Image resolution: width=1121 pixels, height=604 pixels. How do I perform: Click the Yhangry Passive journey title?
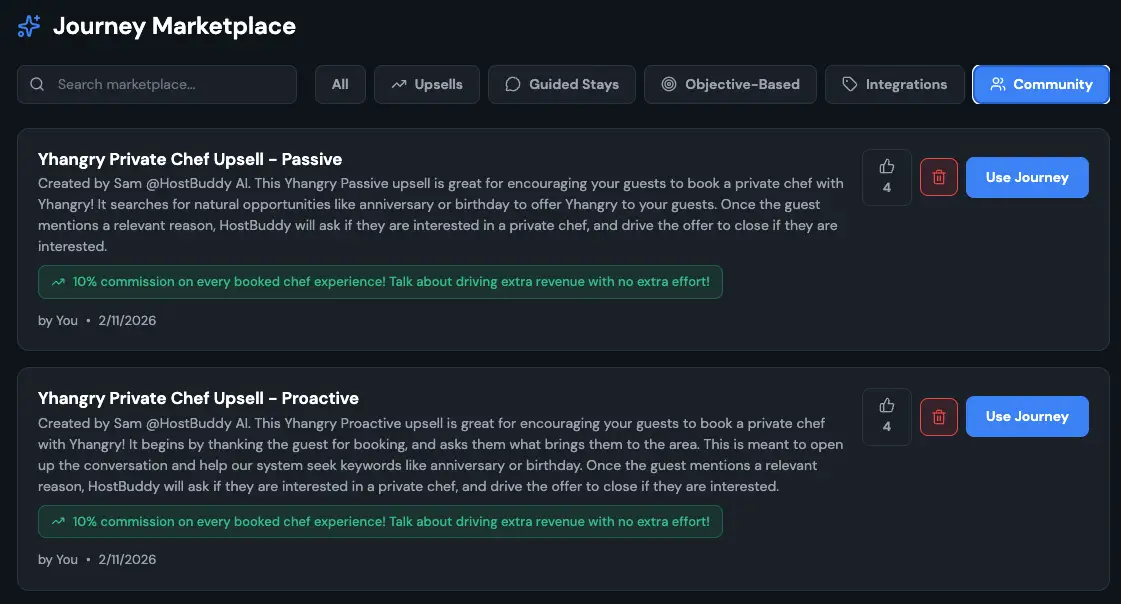[189, 159]
